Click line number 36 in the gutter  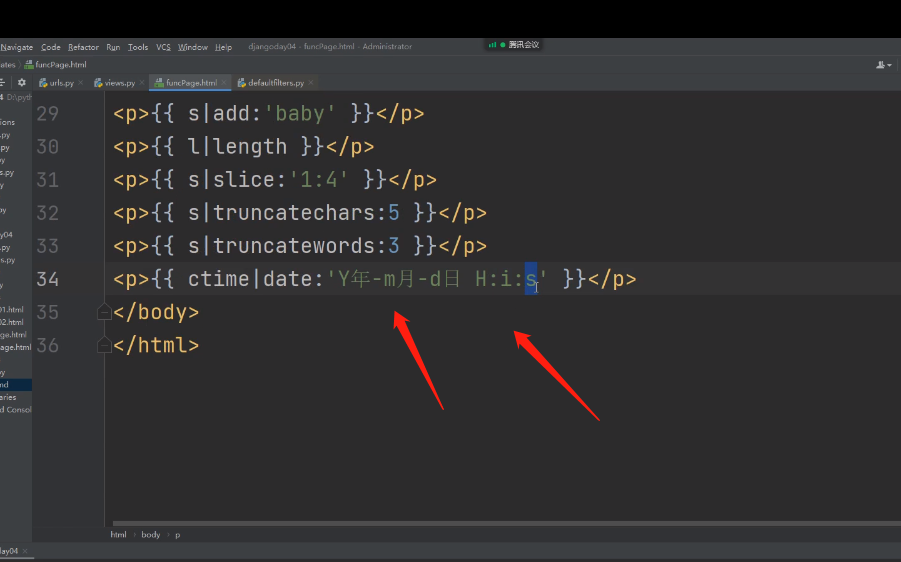point(48,345)
